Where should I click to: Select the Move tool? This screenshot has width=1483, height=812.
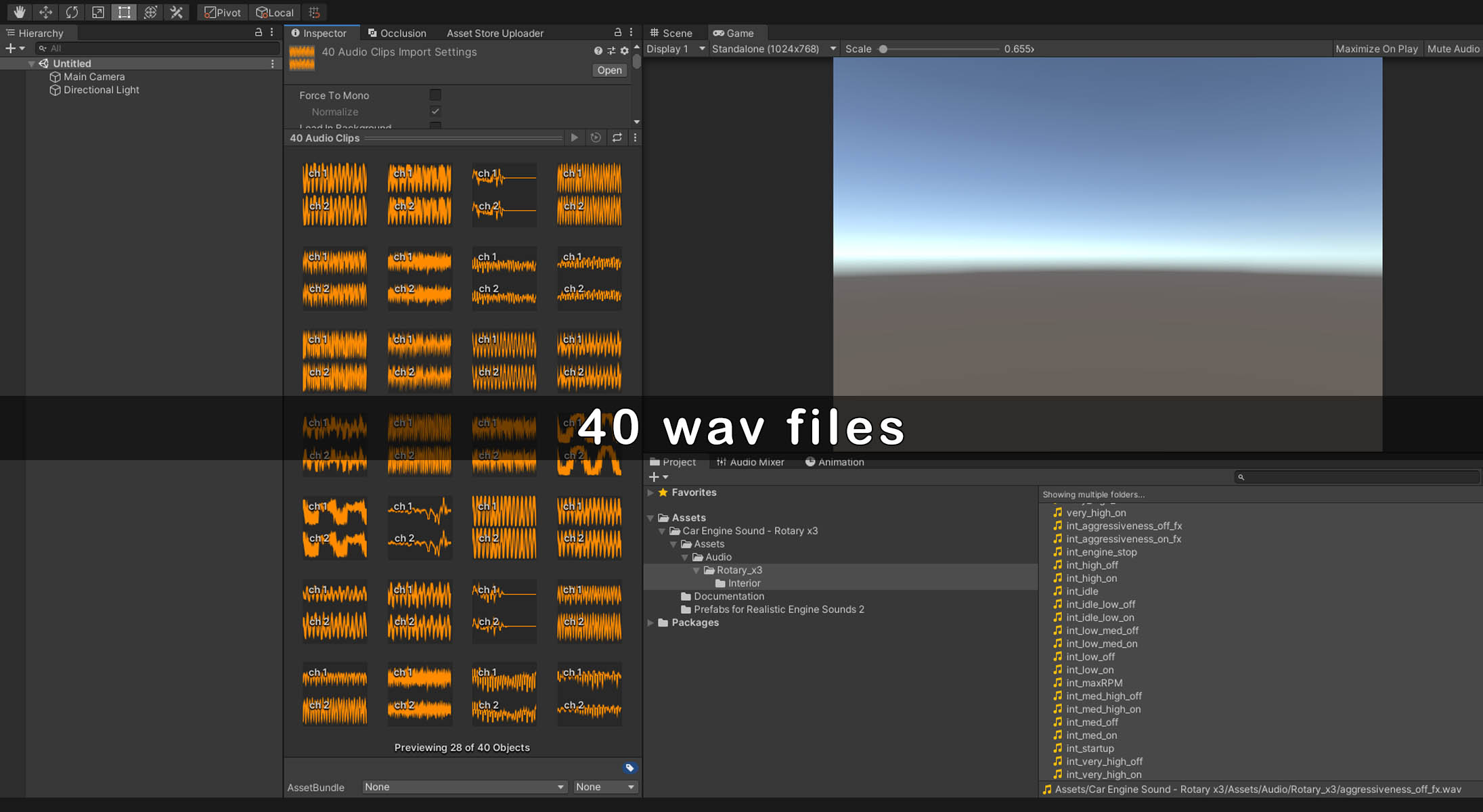point(45,12)
